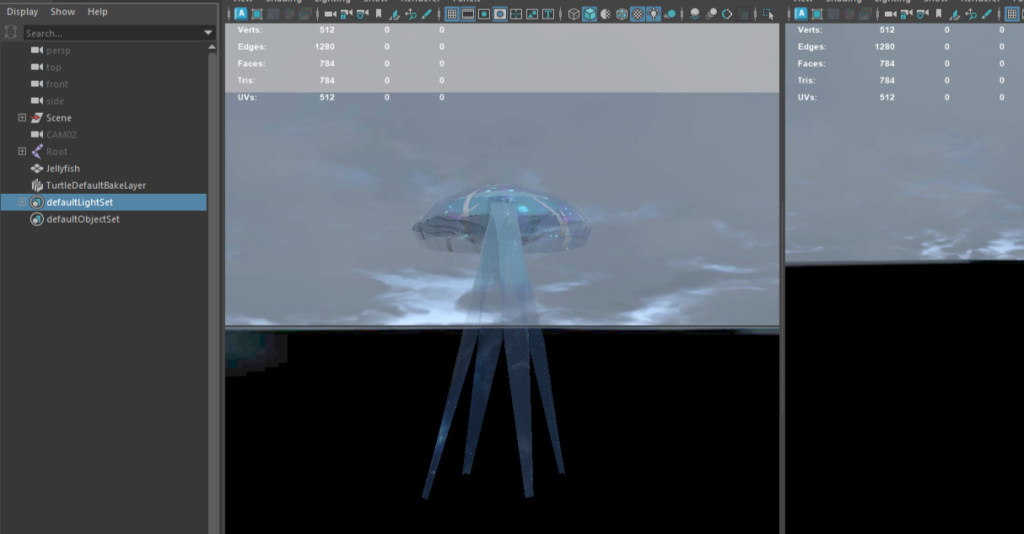Select defaultObjectSet in Outliner
The height and width of the screenshot is (534, 1024).
pos(83,219)
